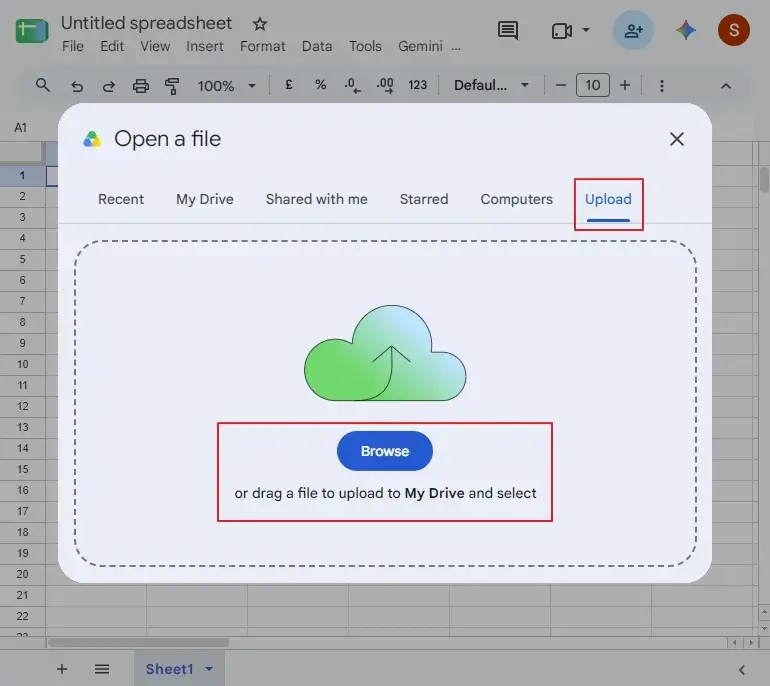Open the Gemini menu
Screen dimensions: 770x686
420,46
